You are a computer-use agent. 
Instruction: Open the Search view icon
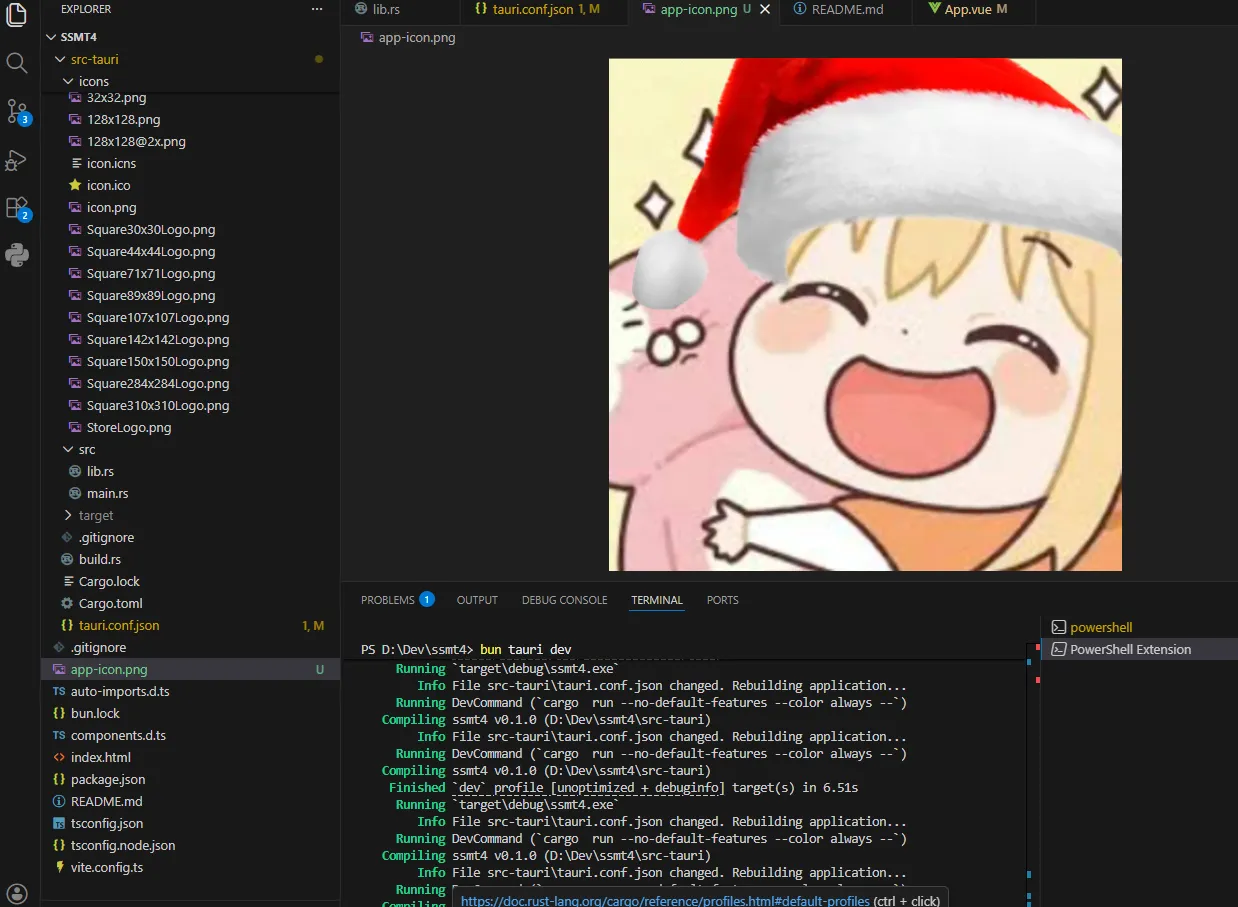coord(17,63)
